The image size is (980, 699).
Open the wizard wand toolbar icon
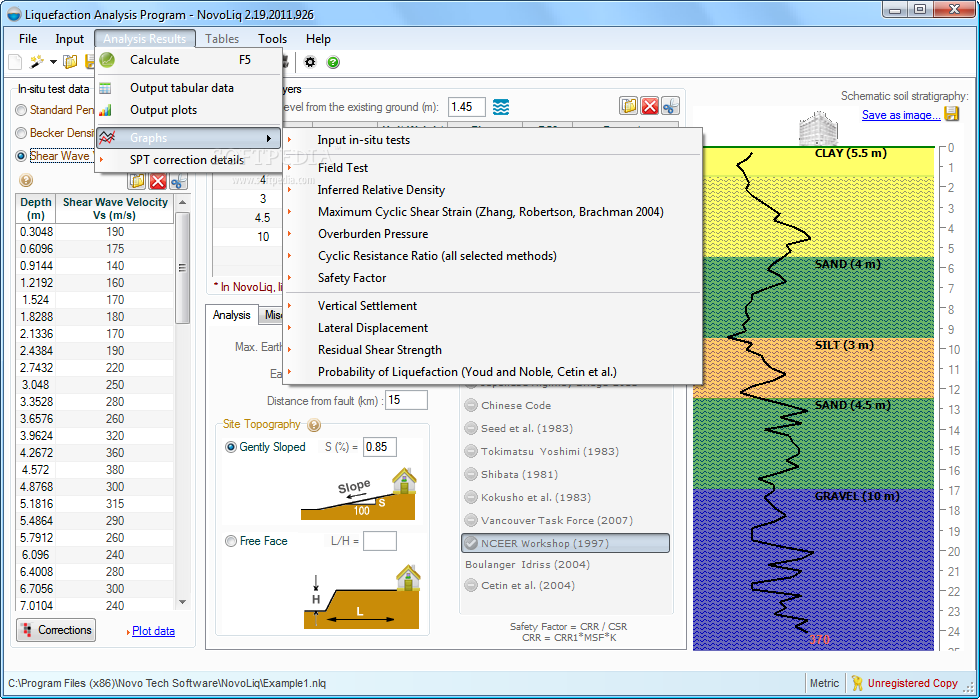pyautogui.click(x=37, y=61)
